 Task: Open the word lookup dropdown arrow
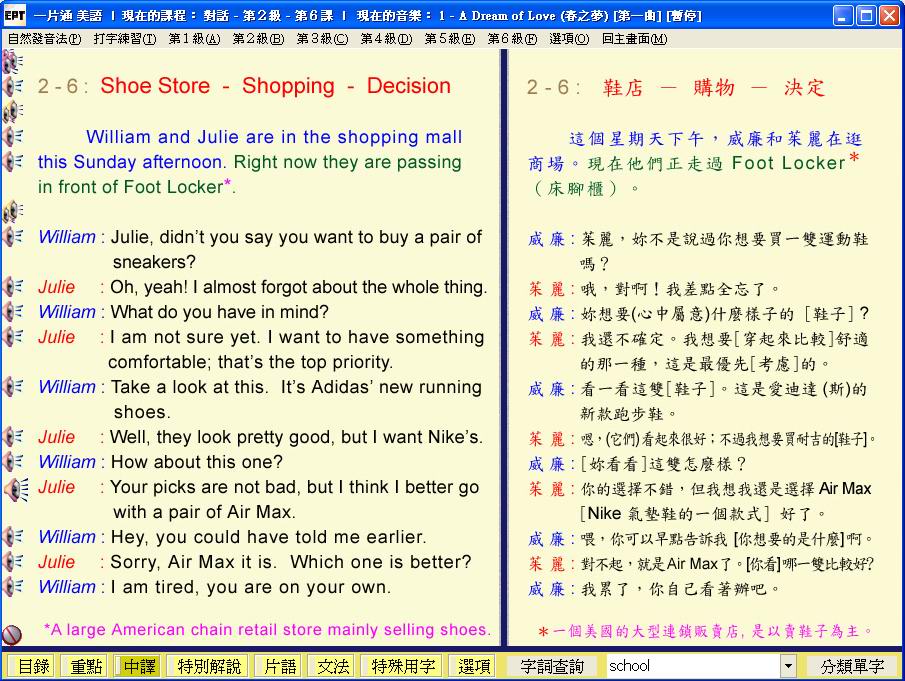788,666
